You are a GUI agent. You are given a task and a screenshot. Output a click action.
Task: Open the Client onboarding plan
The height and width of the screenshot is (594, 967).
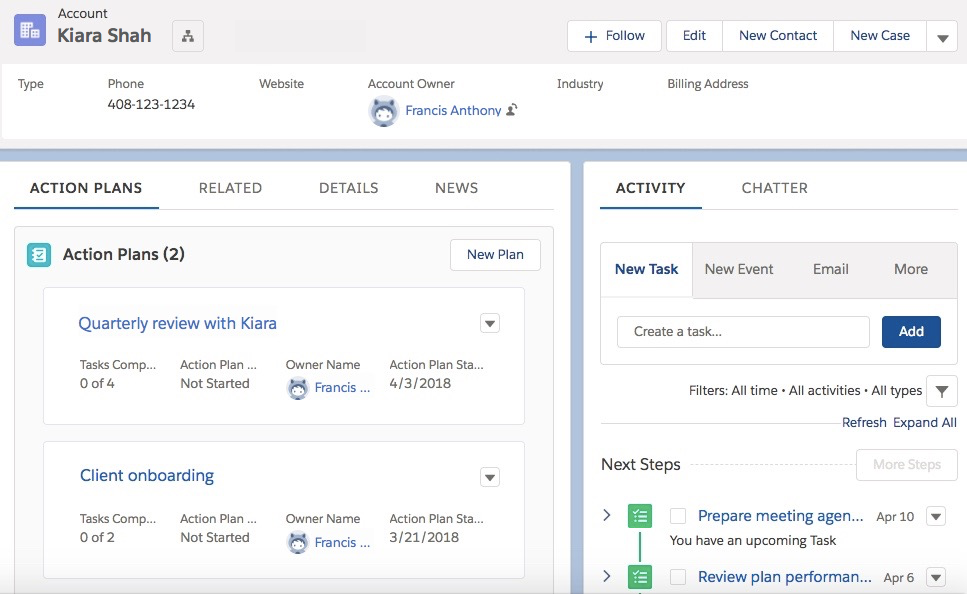147,476
